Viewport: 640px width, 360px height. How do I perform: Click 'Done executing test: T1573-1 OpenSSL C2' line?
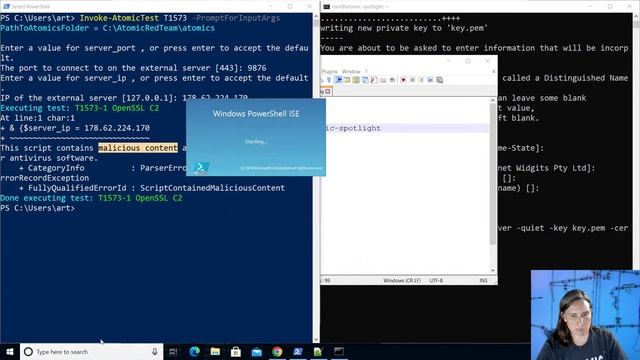[x=91, y=198]
